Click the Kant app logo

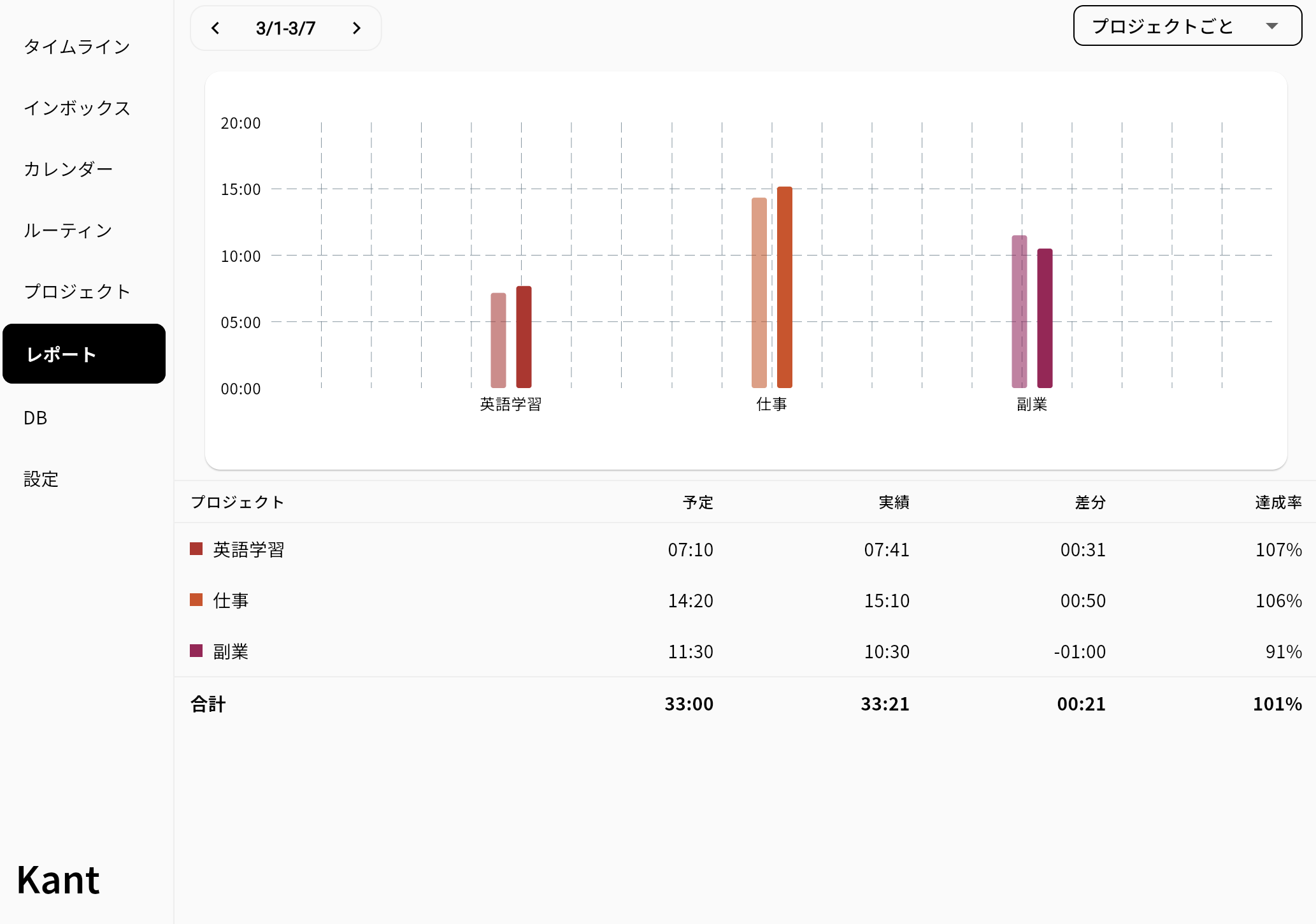(x=59, y=881)
